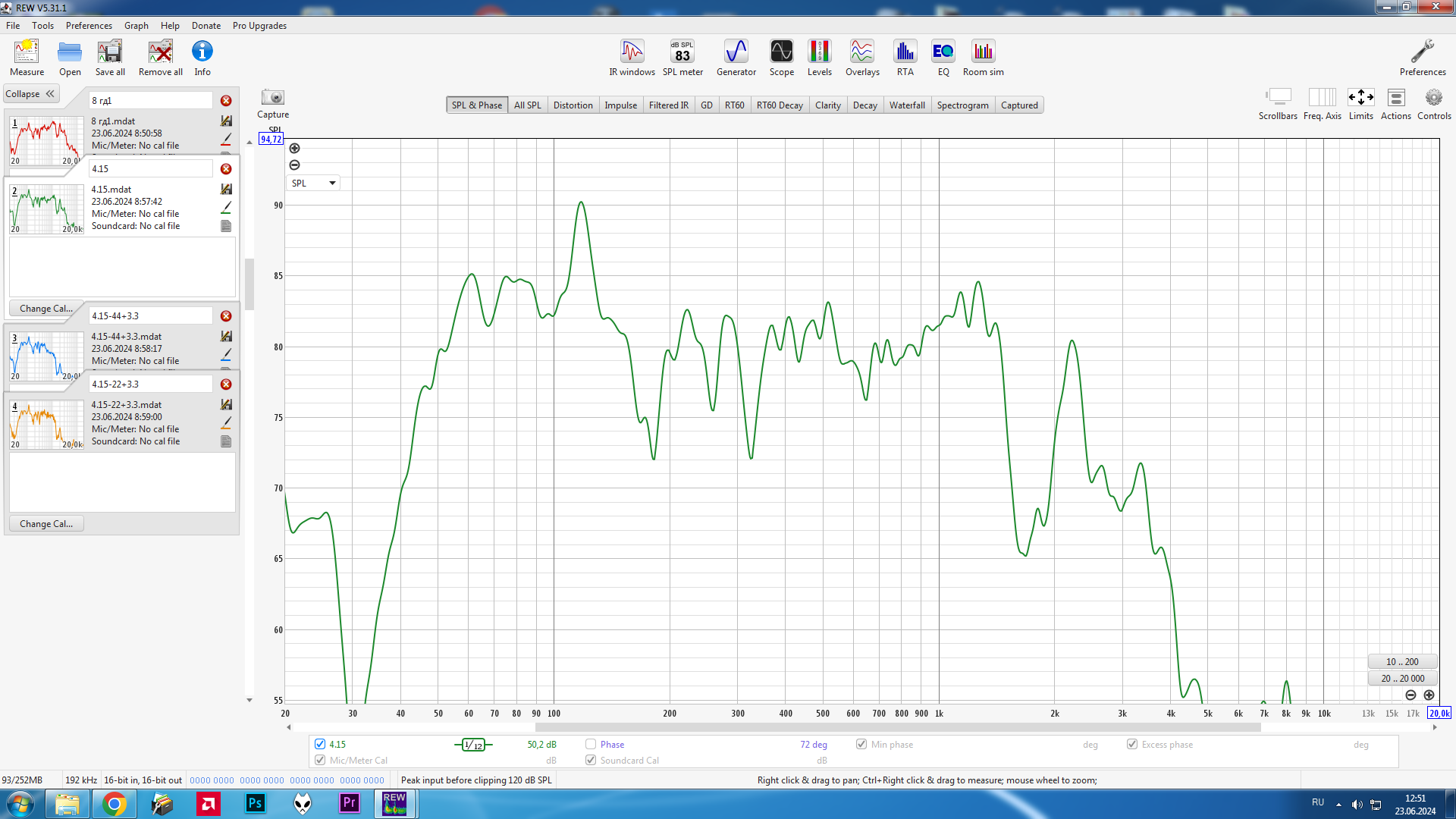Viewport: 1456px width, 819px height.
Task: Remove the 4.15-22+3.3 measurement
Action: click(226, 384)
